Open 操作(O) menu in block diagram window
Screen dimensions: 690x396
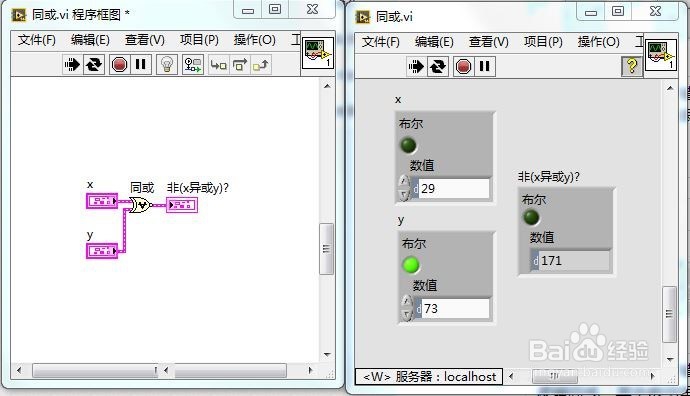(x=254, y=40)
